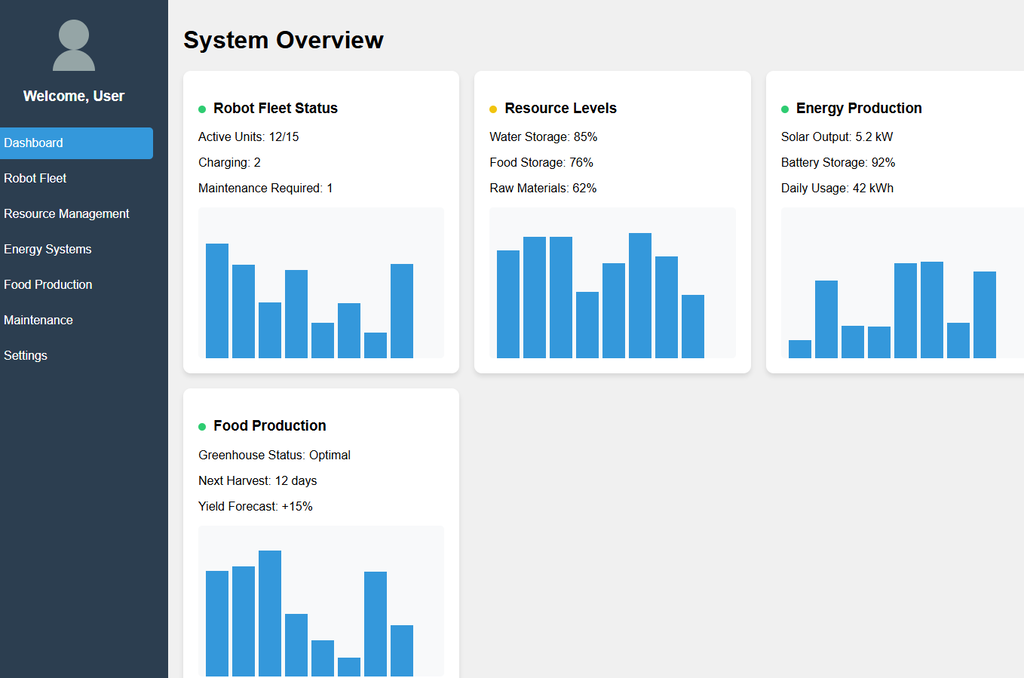Click the Robot Fleet Status card heading
The image size is (1024, 678).
tap(275, 107)
